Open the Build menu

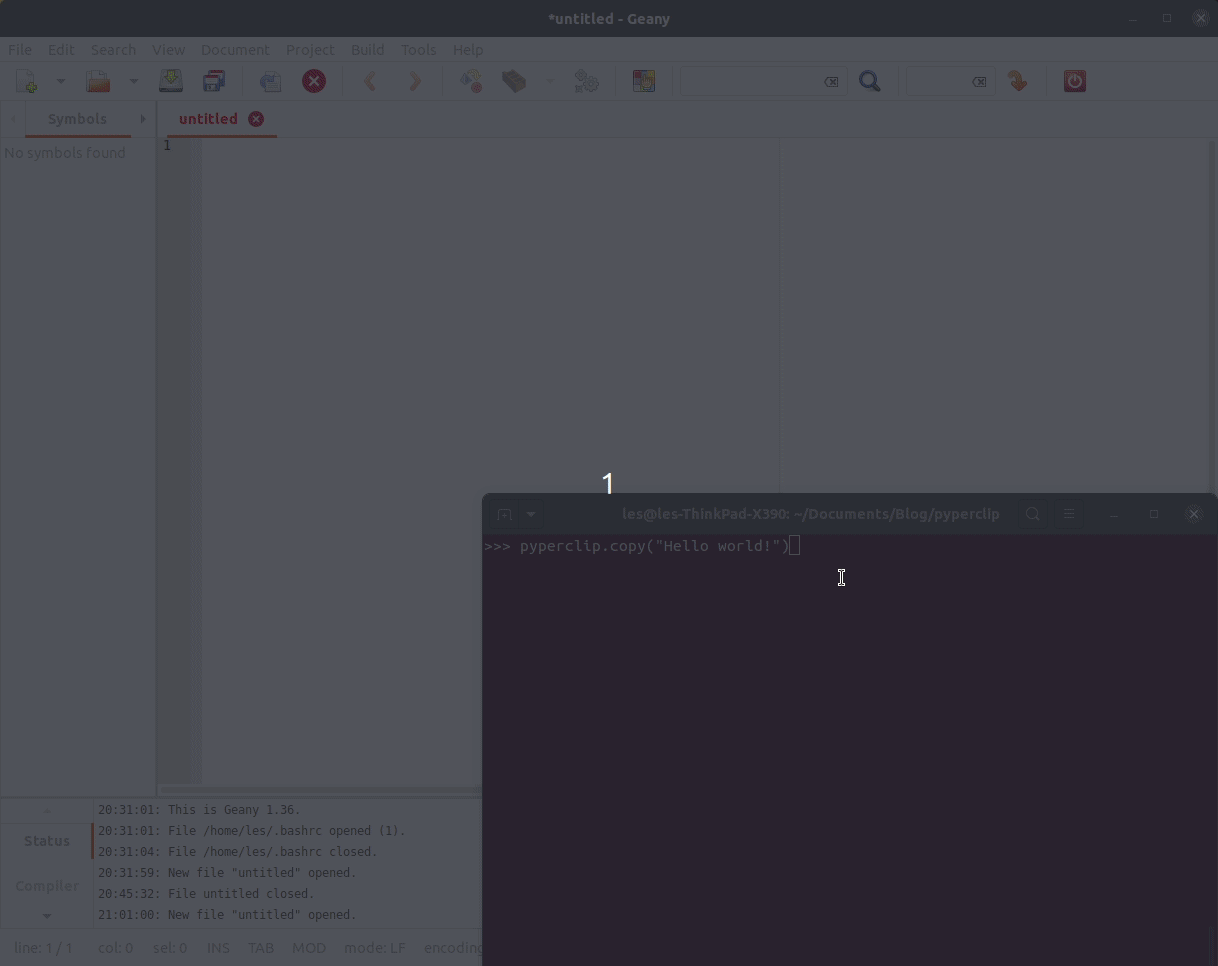click(367, 49)
